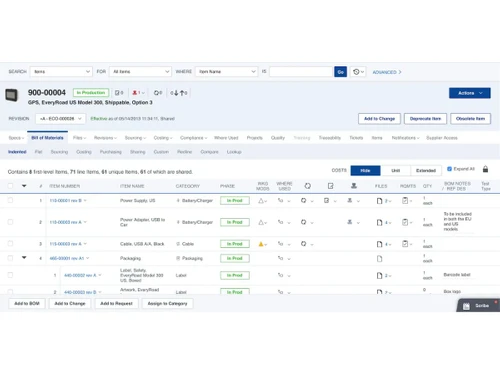Click the changes document icon beside In Production
Image resolution: width=500 pixels, height=375 pixels.
(117, 93)
